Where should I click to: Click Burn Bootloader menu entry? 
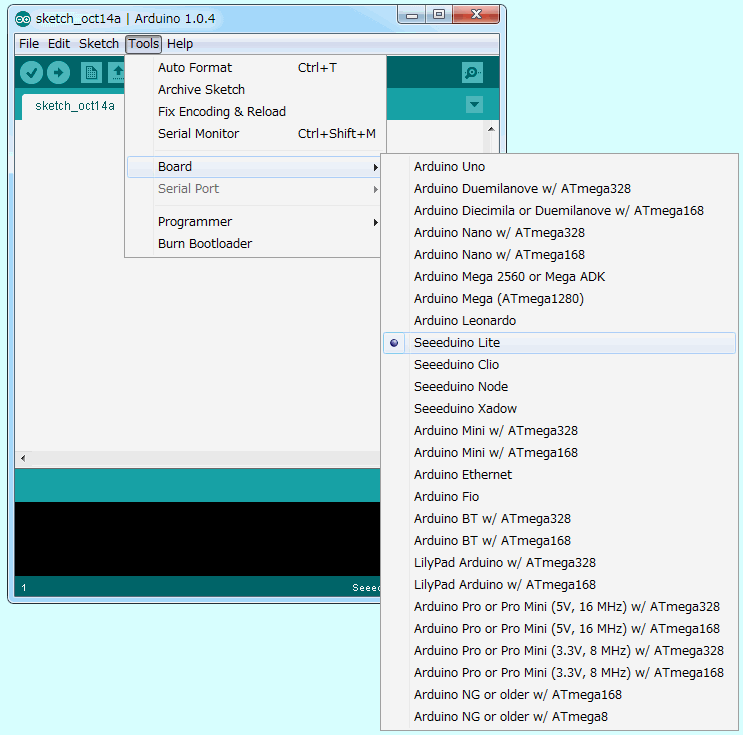tap(254, 244)
